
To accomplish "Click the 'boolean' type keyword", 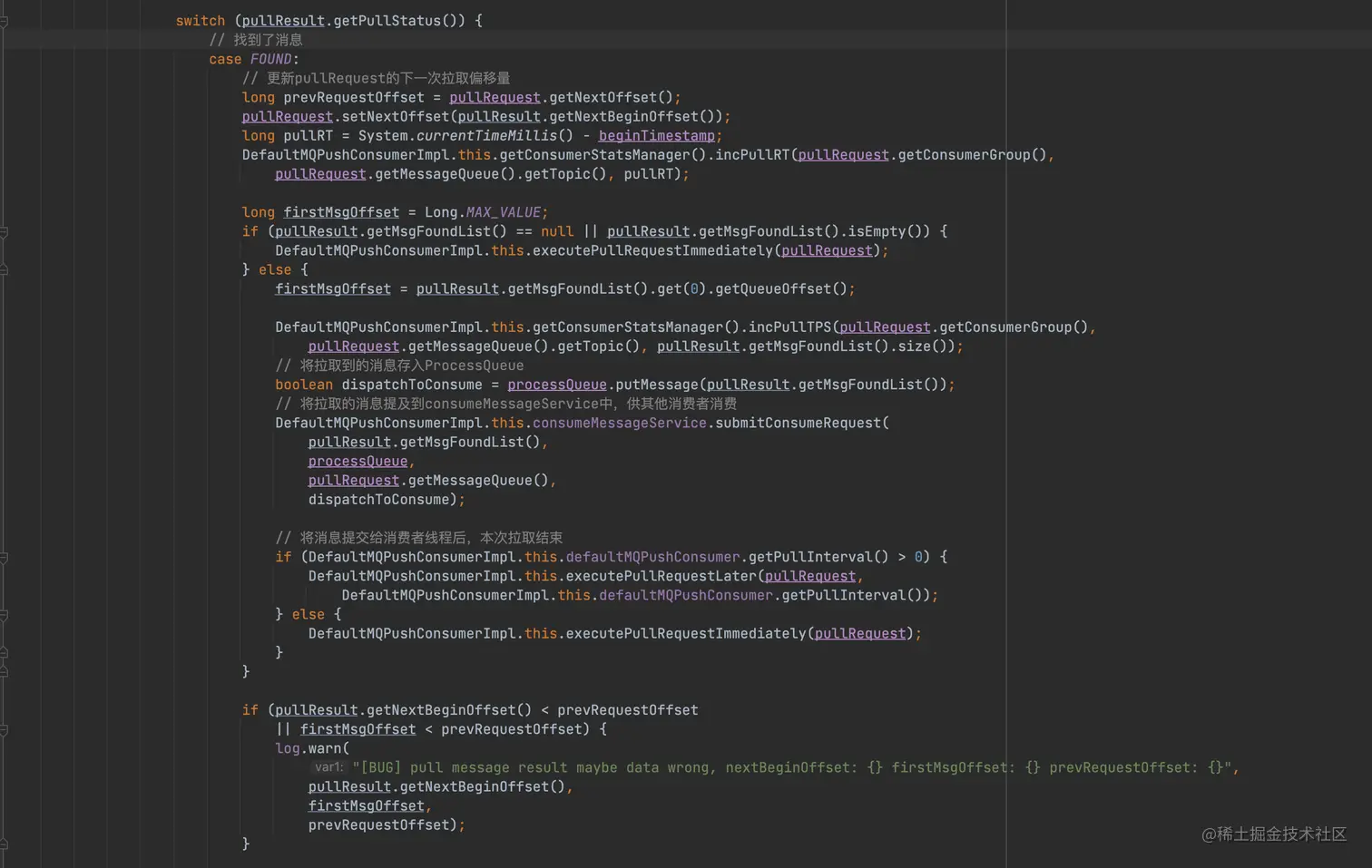I will tap(304, 385).
